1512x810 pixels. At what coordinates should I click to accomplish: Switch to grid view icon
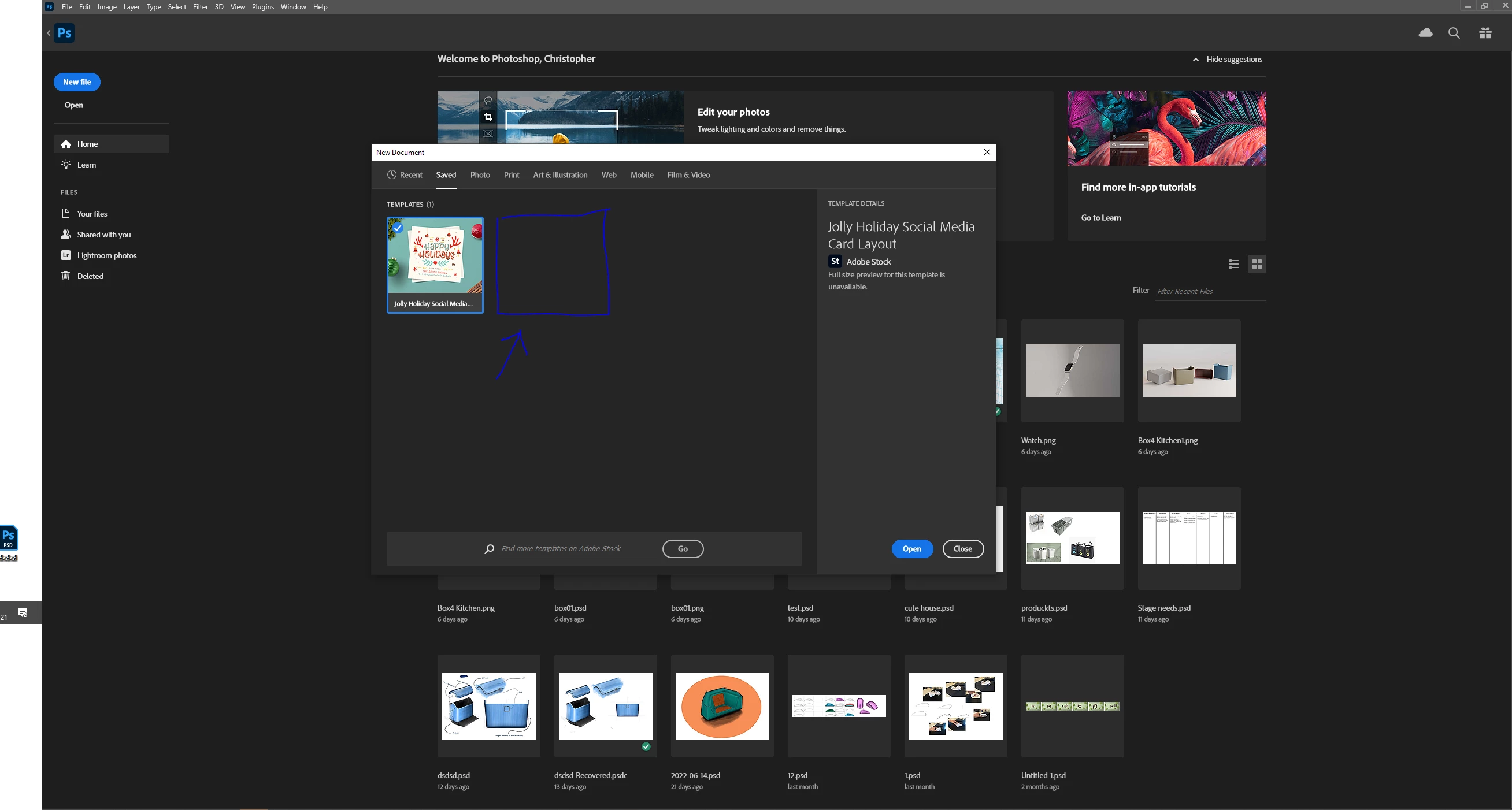tap(1257, 264)
